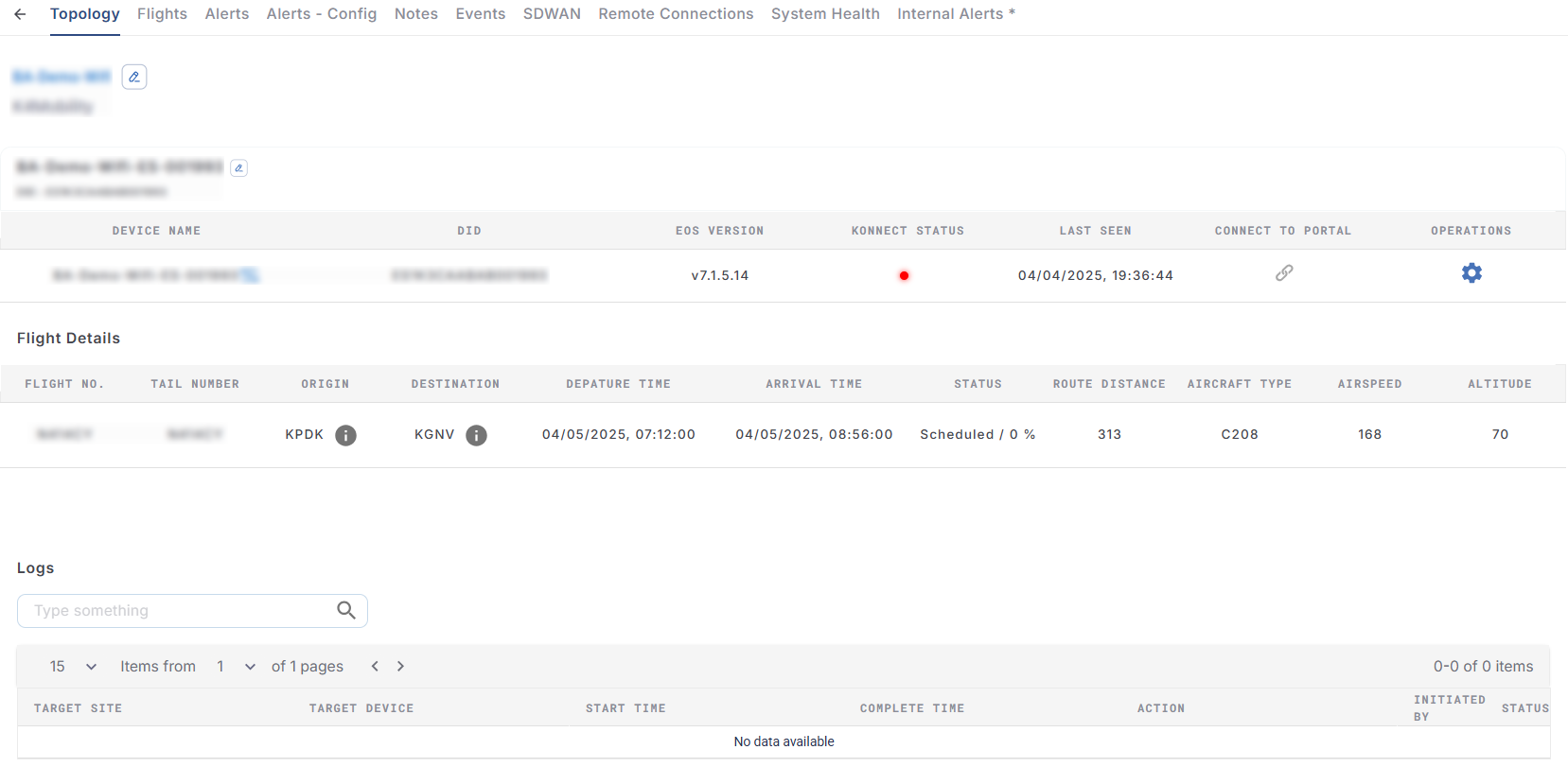Image resolution: width=1568 pixels, height=767 pixels.
Task: Open the SDWAN tab
Action: click(552, 14)
